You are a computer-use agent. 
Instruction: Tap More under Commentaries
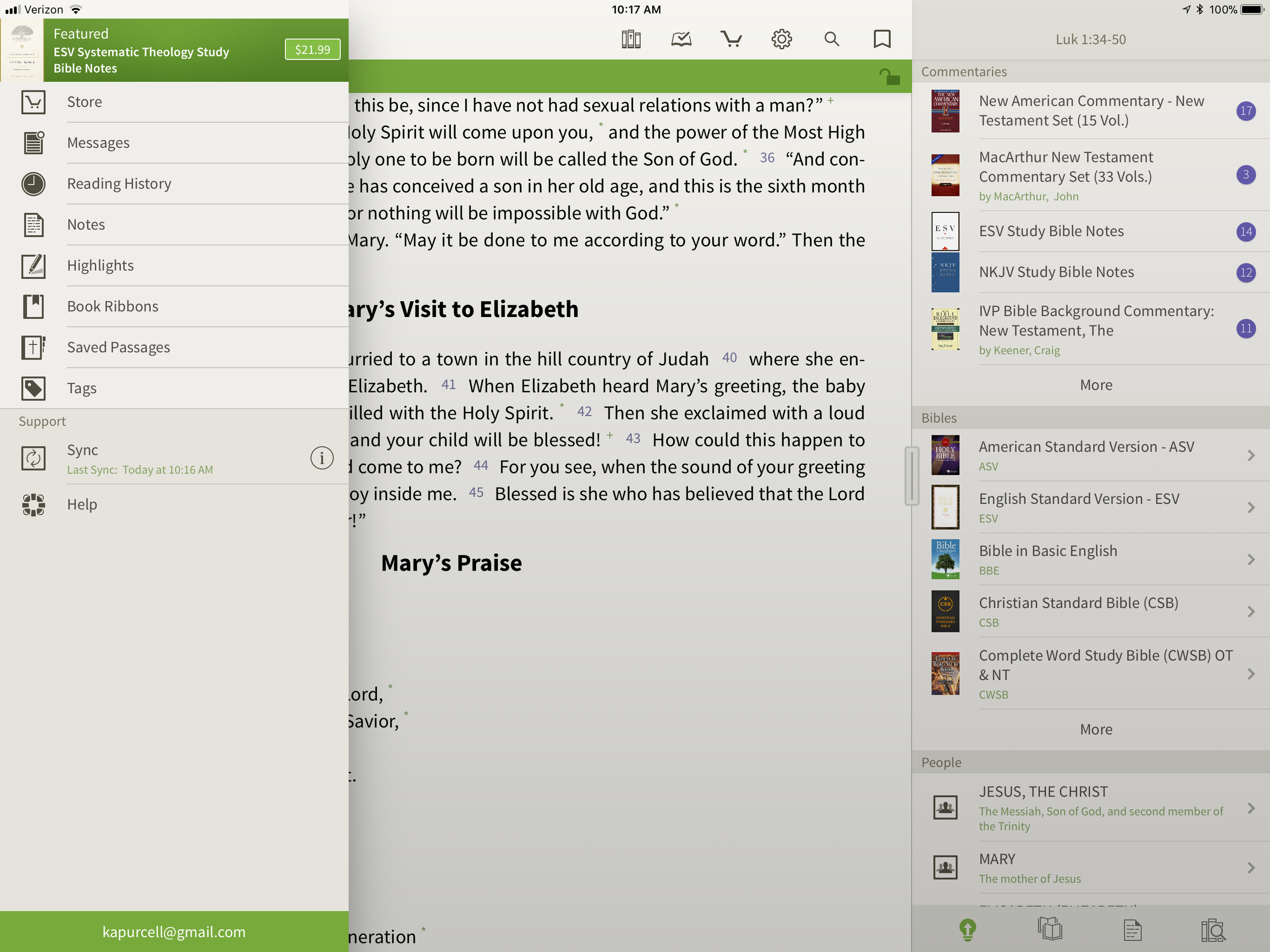tap(1095, 385)
